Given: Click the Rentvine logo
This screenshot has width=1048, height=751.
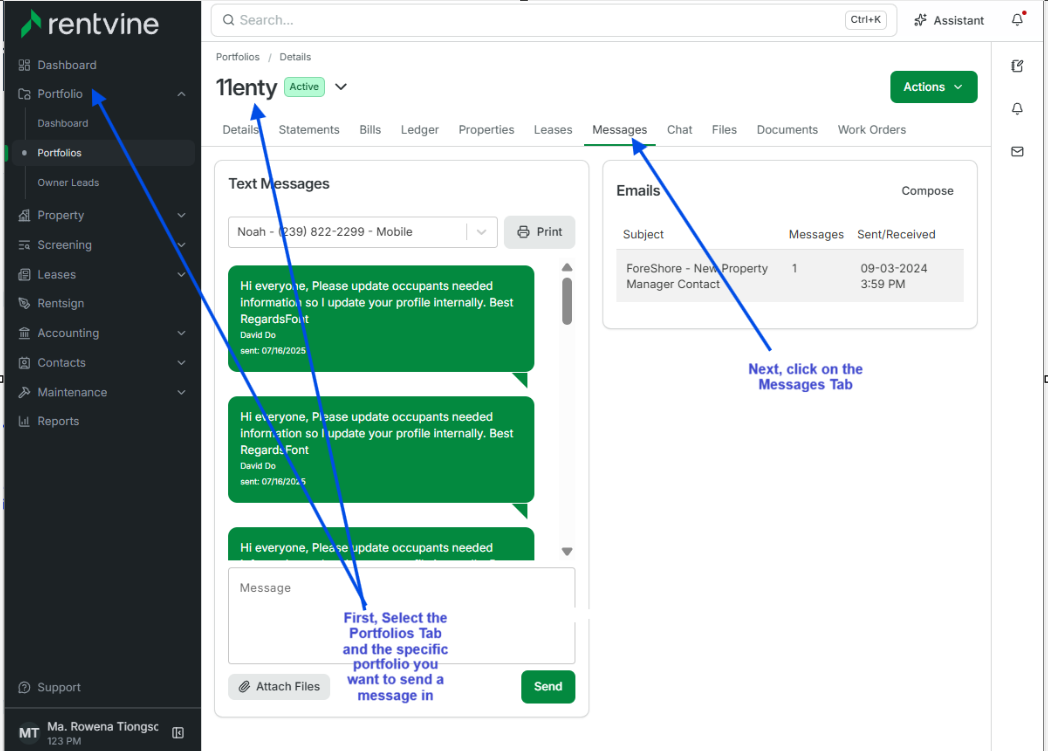Looking at the screenshot, I should (90, 24).
